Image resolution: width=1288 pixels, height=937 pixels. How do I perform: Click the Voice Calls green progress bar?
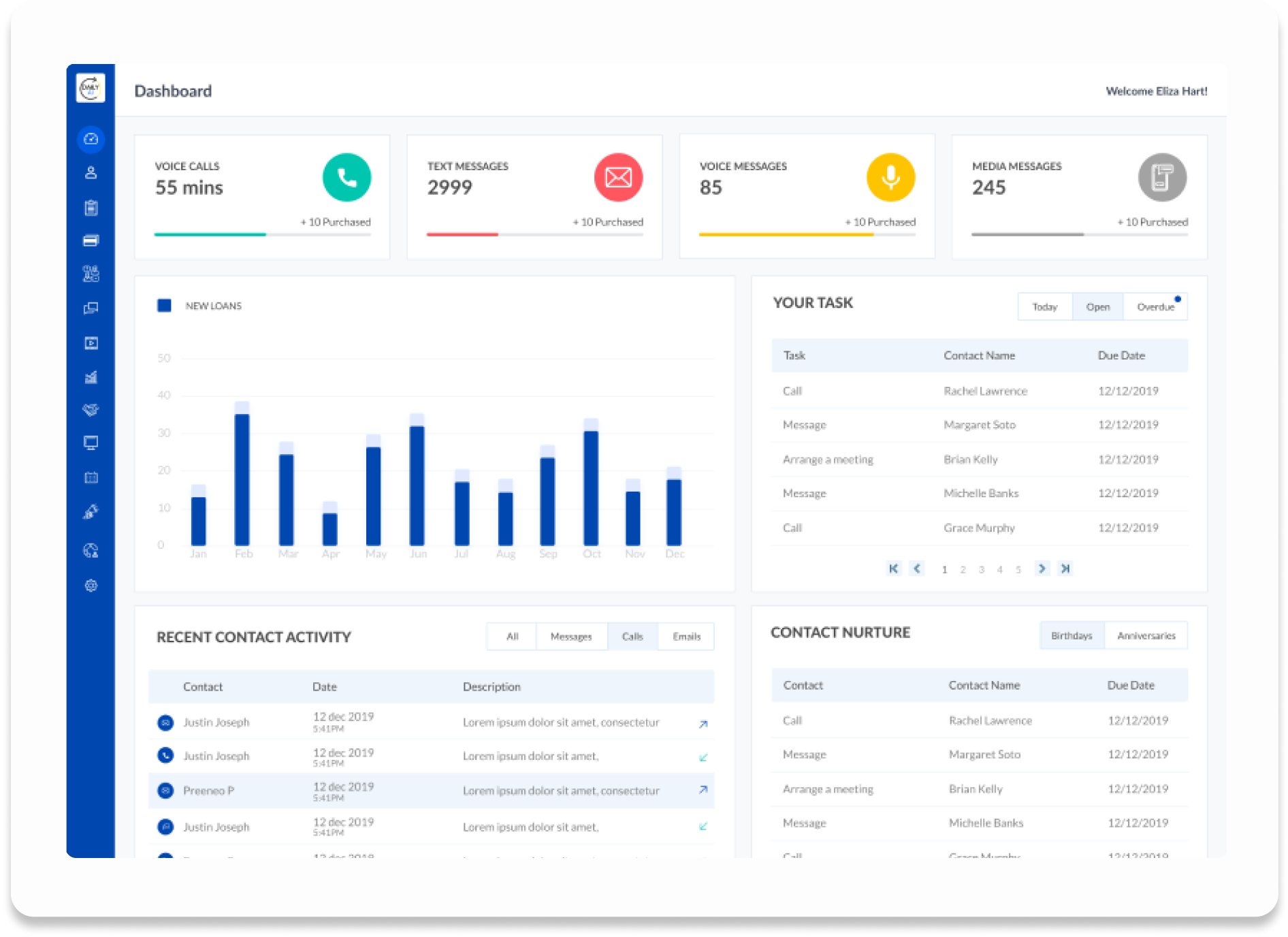point(210,234)
